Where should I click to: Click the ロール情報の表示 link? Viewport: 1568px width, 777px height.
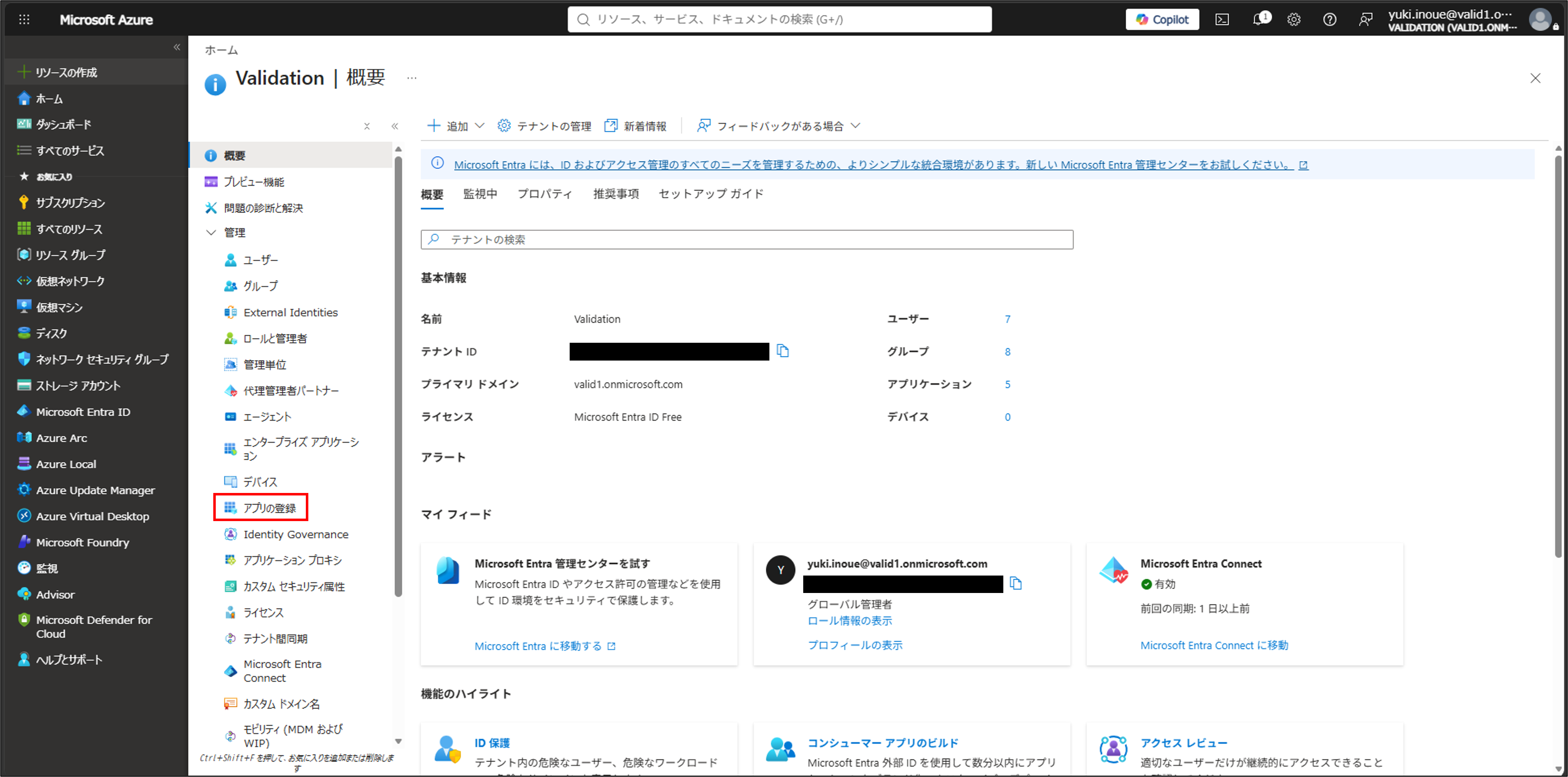coord(850,621)
